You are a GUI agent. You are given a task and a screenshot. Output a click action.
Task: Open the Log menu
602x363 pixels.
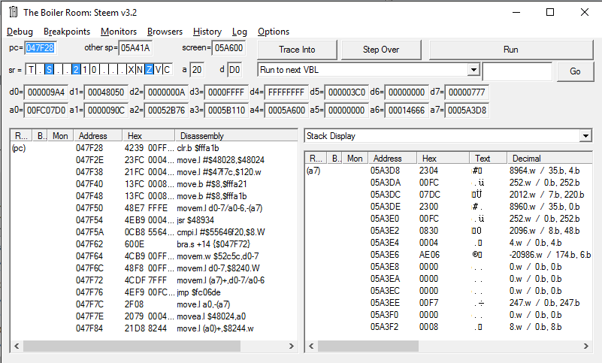pos(239,31)
